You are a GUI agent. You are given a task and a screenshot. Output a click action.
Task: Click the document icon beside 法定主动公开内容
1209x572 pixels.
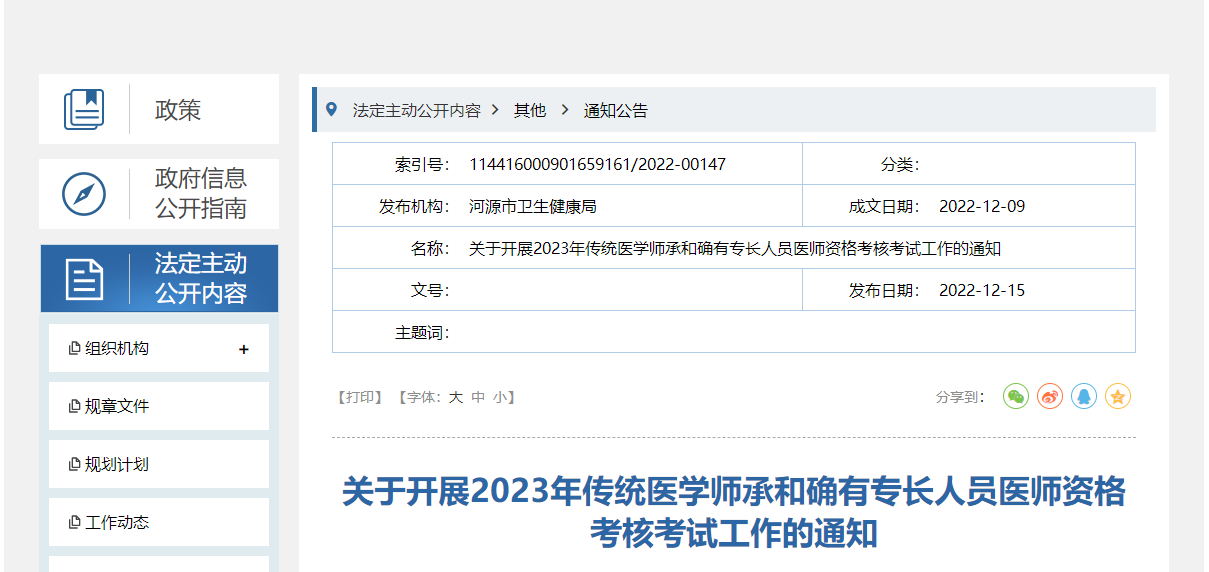pos(84,279)
